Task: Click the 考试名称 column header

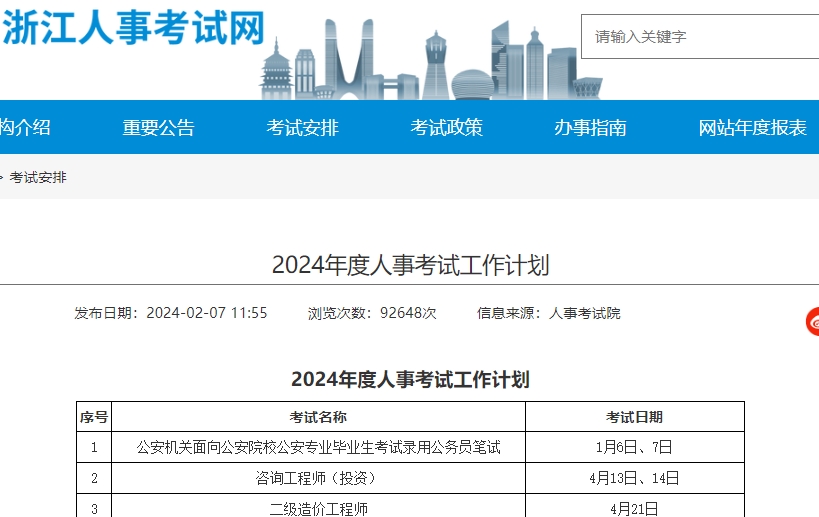Action: (x=318, y=417)
